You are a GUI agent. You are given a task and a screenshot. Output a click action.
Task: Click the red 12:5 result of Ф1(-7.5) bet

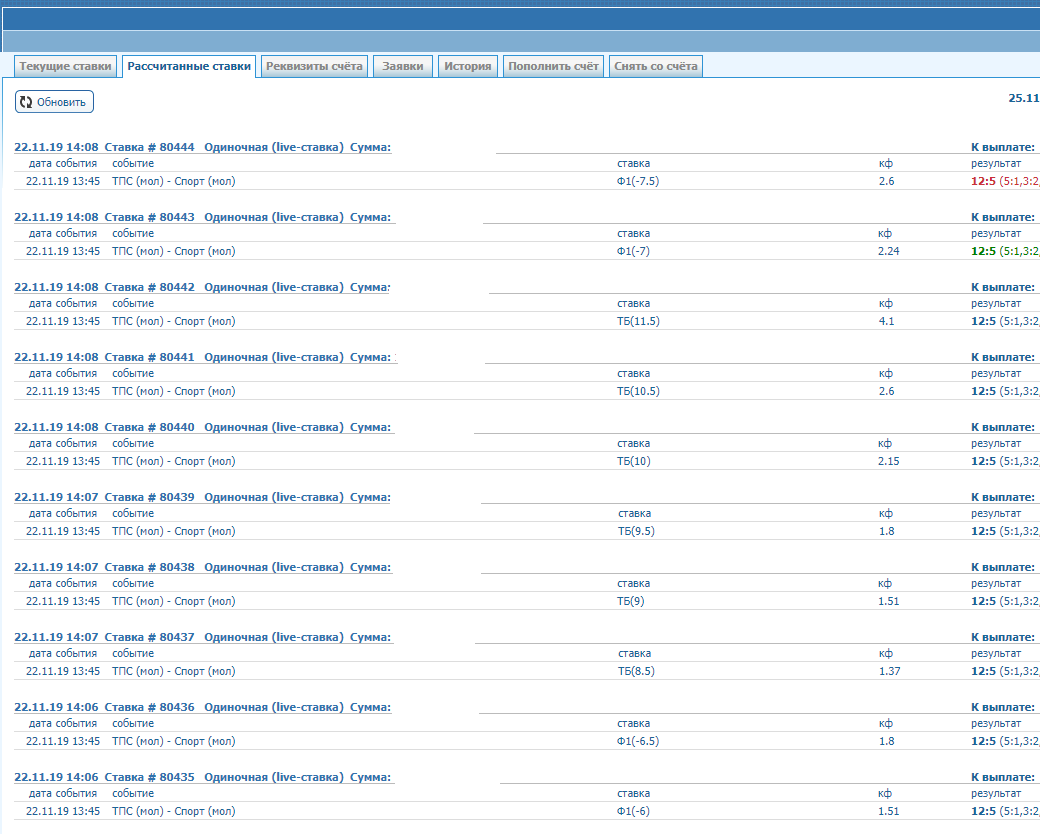pos(983,181)
